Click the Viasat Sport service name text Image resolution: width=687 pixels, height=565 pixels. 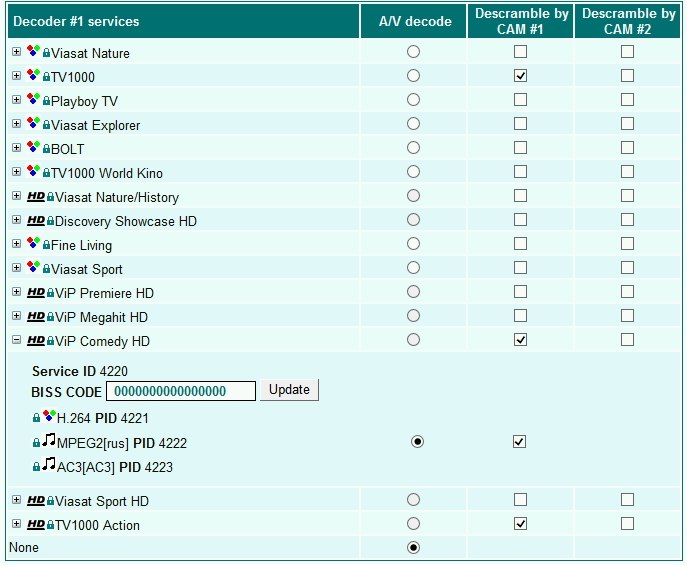pyautogui.click(x=87, y=269)
